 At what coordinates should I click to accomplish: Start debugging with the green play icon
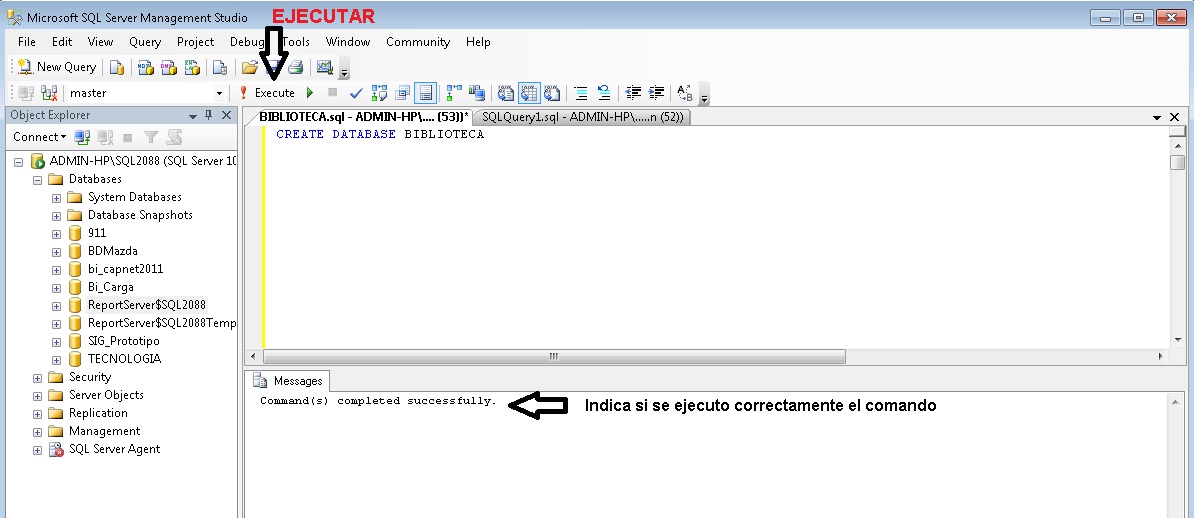310,93
